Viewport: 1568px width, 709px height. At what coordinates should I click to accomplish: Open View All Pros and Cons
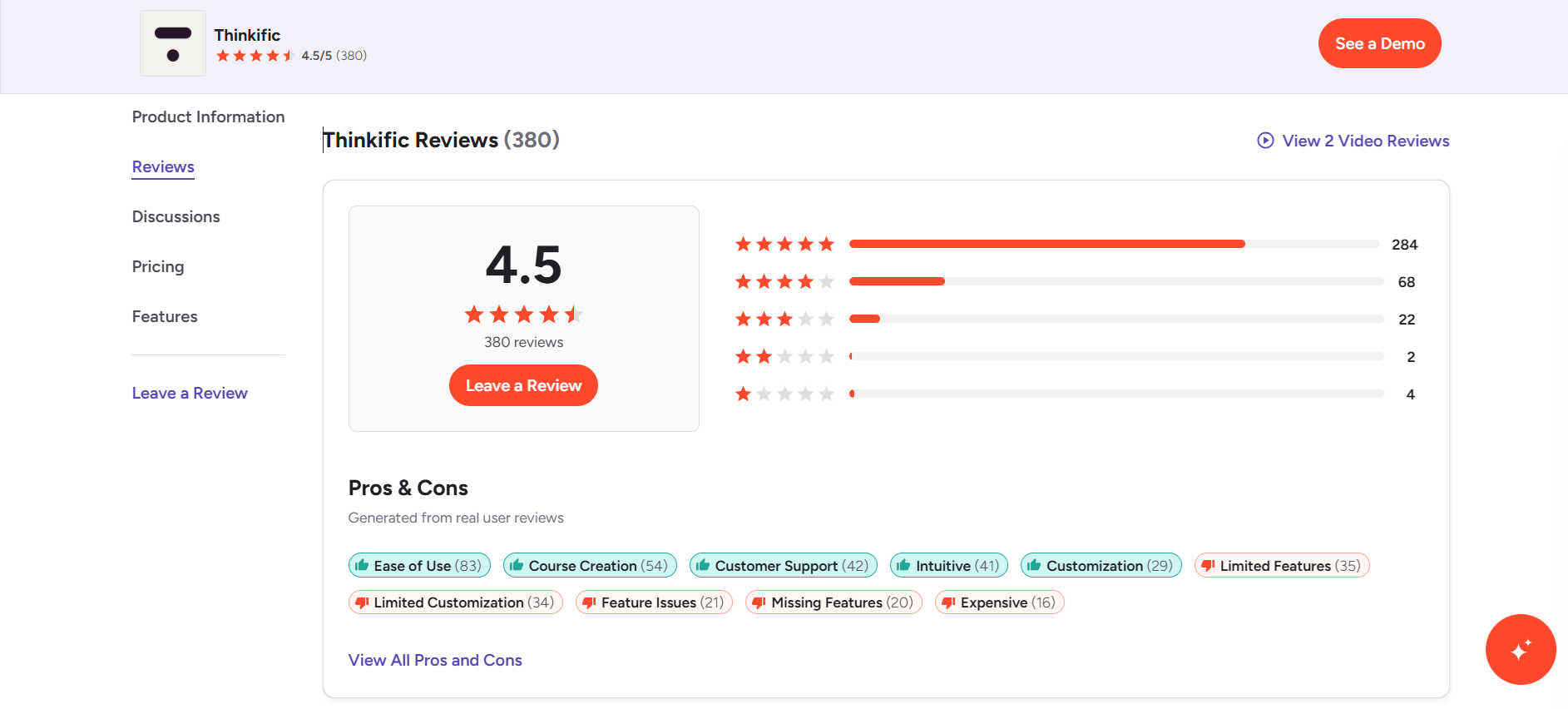click(435, 660)
